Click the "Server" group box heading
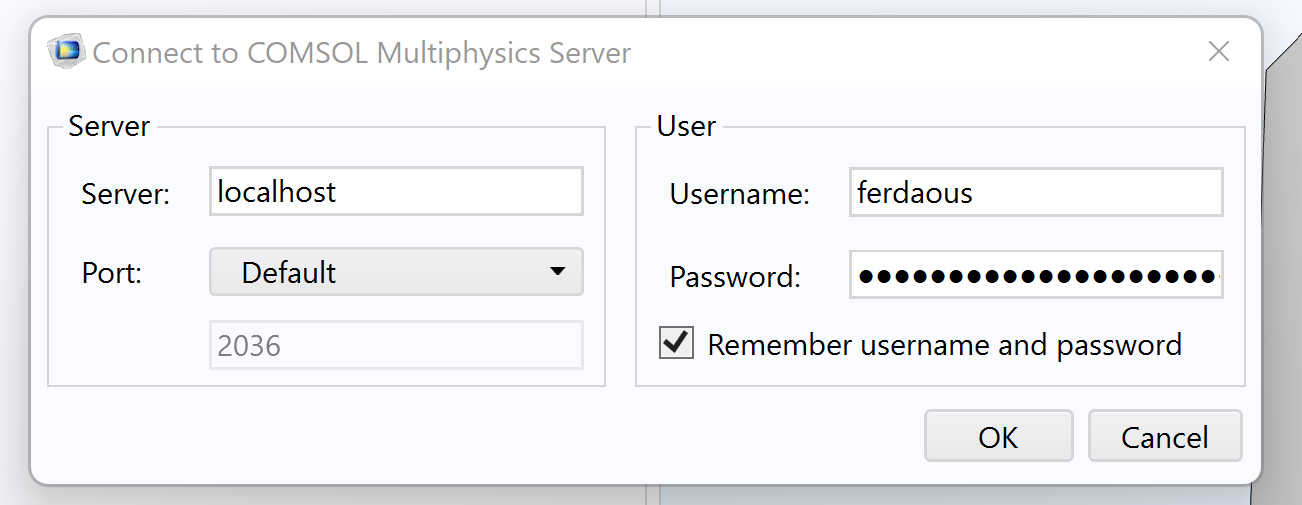The height and width of the screenshot is (505, 1302). [x=109, y=126]
